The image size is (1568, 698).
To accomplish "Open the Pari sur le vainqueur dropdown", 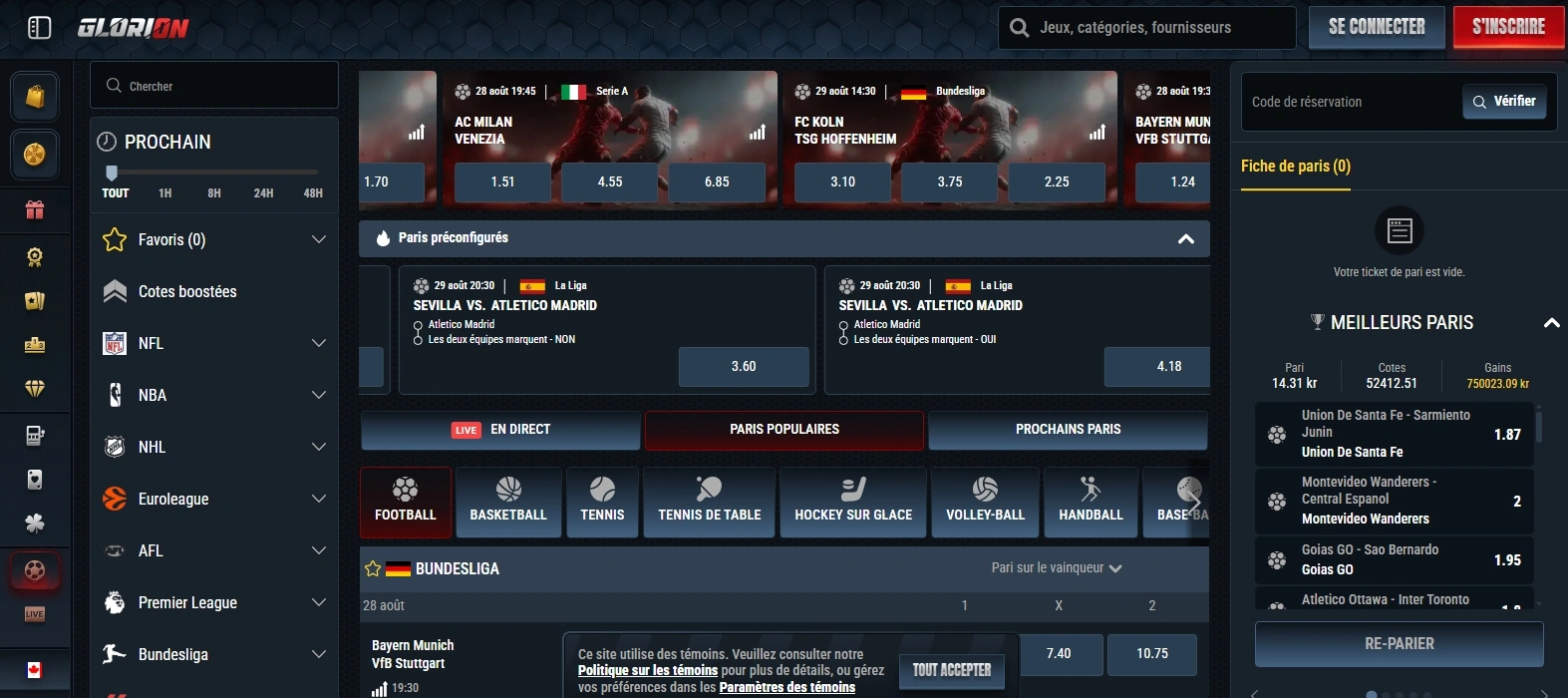I will [x=1057, y=567].
